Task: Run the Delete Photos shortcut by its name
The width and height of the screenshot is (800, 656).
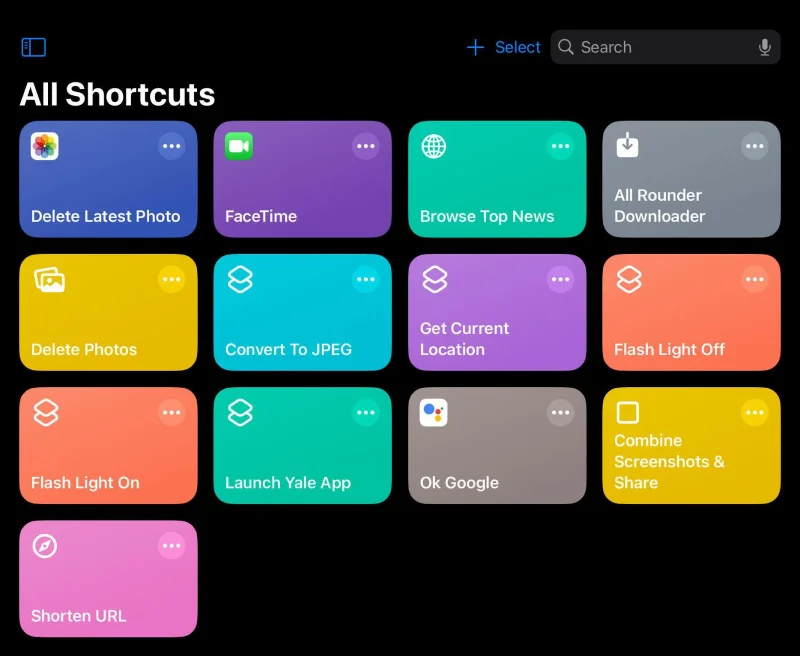Action: click(x=84, y=349)
